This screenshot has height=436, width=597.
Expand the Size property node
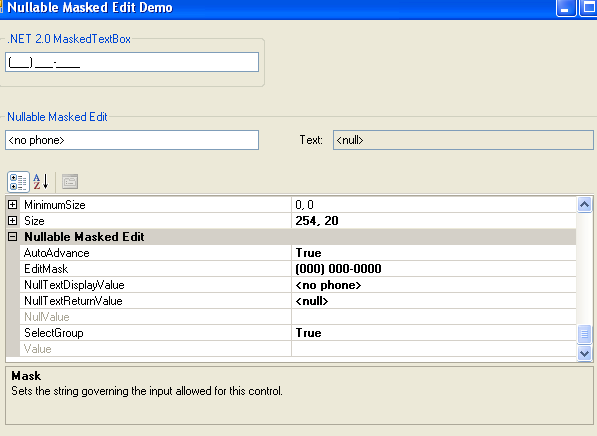point(13,221)
